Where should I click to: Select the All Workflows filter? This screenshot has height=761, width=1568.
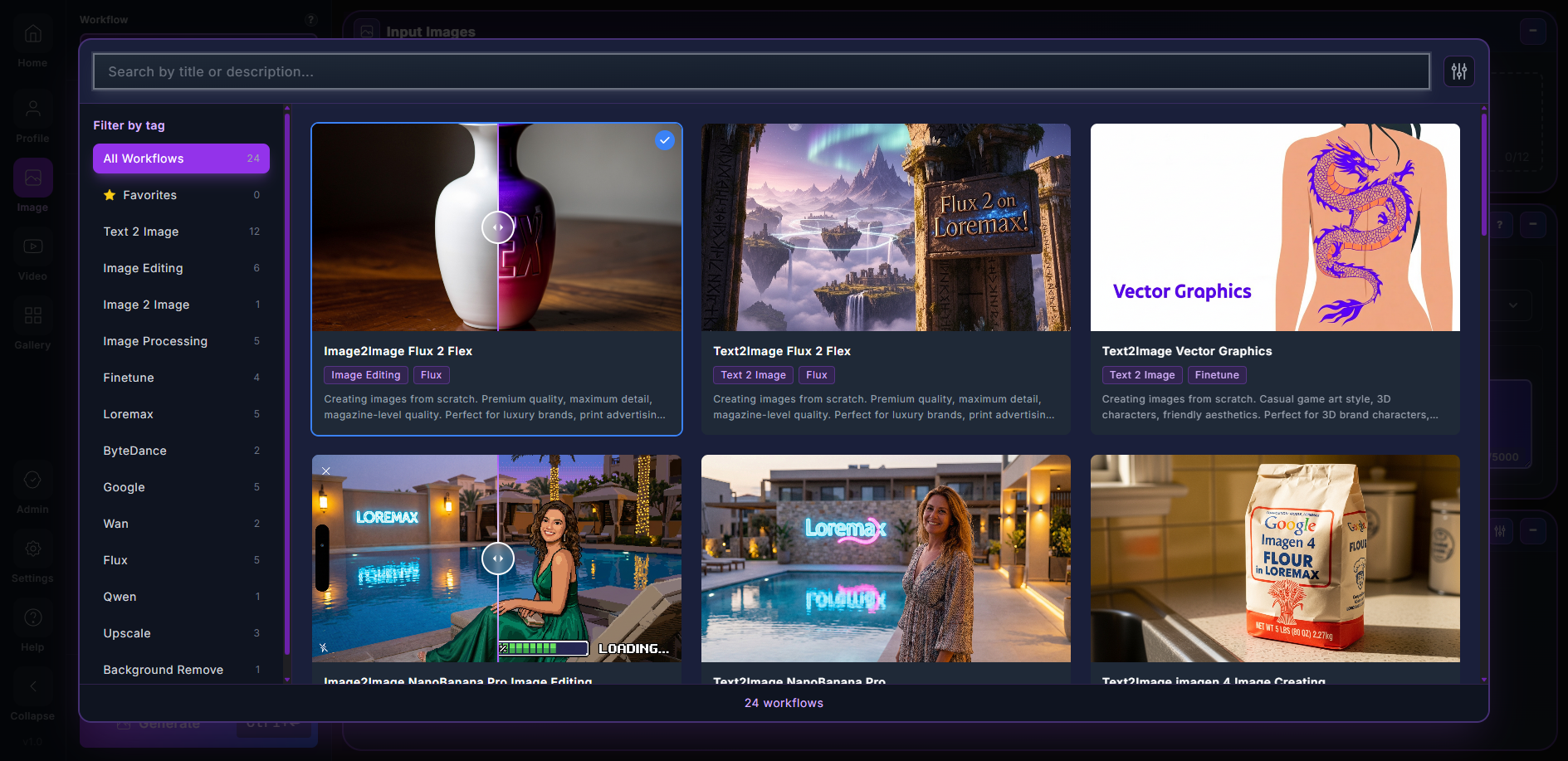(x=181, y=159)
